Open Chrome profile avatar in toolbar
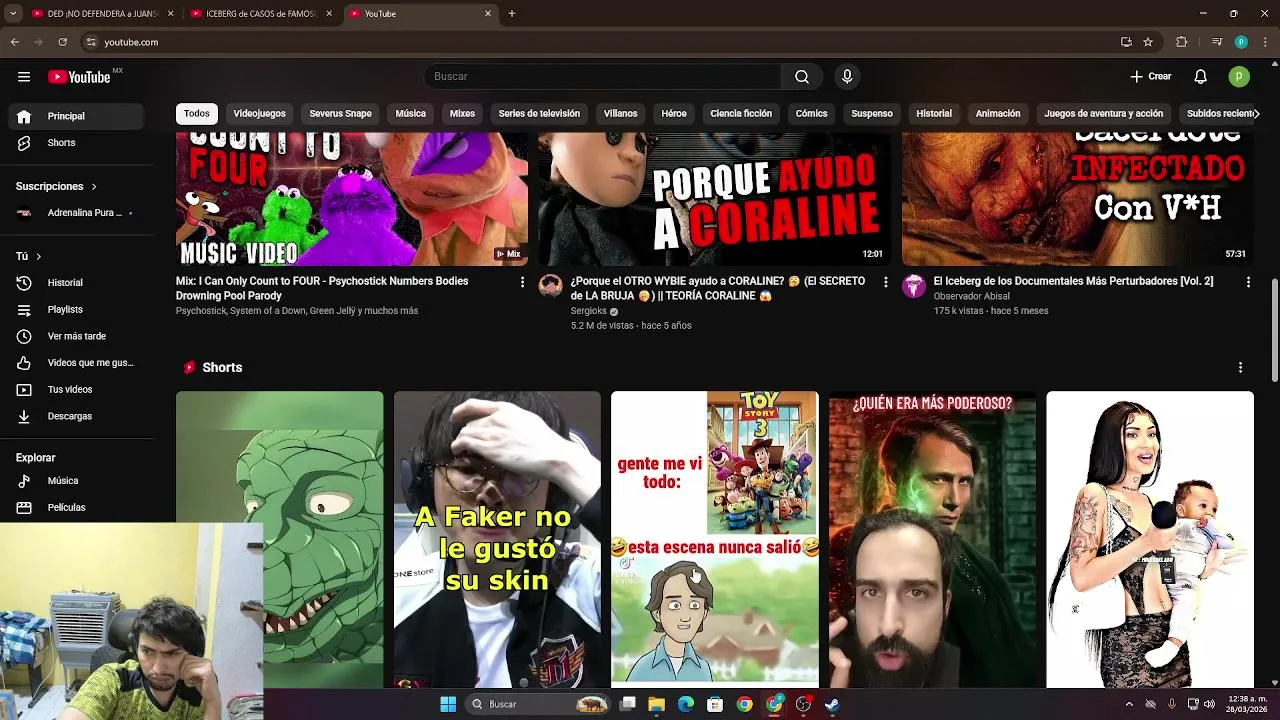Screen dimensions: 1280x720 tap(1241, 42)
